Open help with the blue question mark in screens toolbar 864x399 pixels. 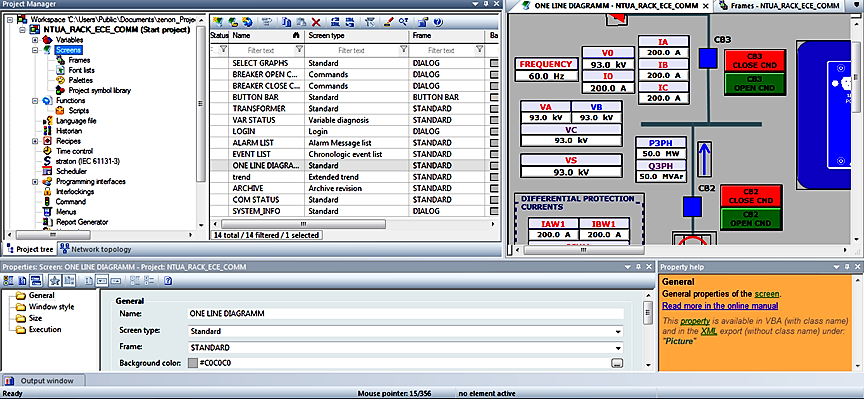pyautogui.click(x=438, y=22)
